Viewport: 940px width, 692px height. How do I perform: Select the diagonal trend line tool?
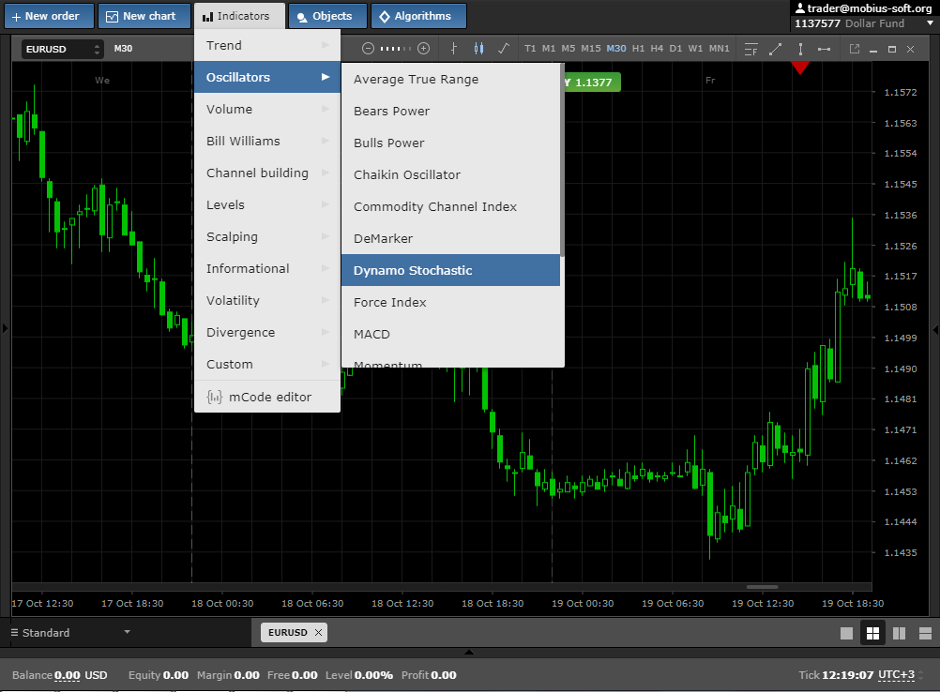775,49
